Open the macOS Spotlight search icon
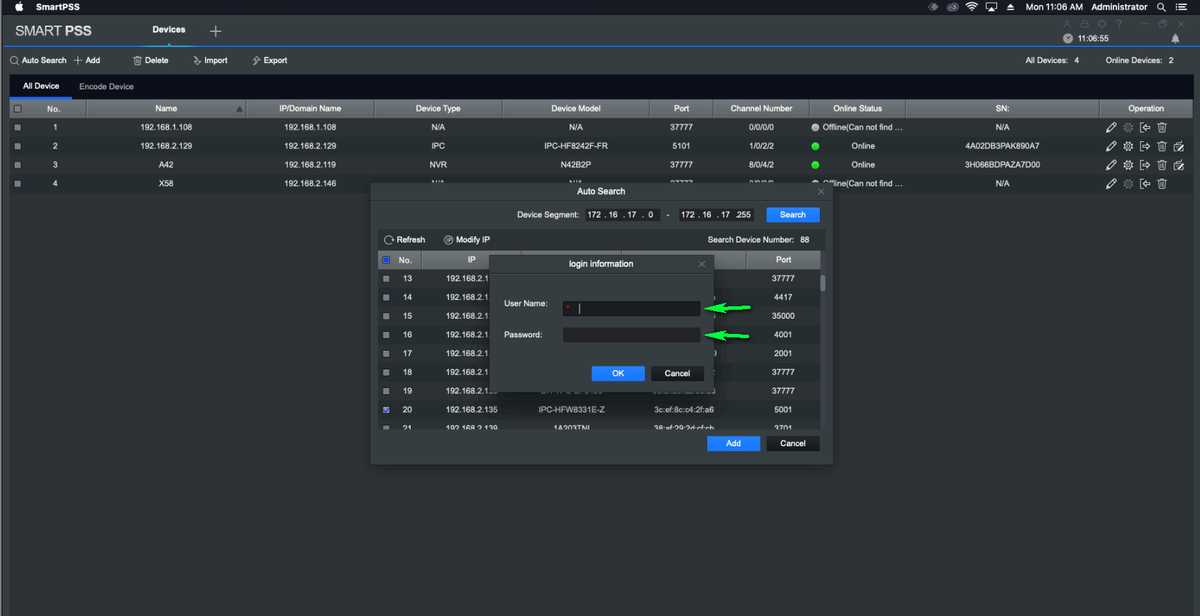This screenshot has width=1200, height=616. (1161, 7)
